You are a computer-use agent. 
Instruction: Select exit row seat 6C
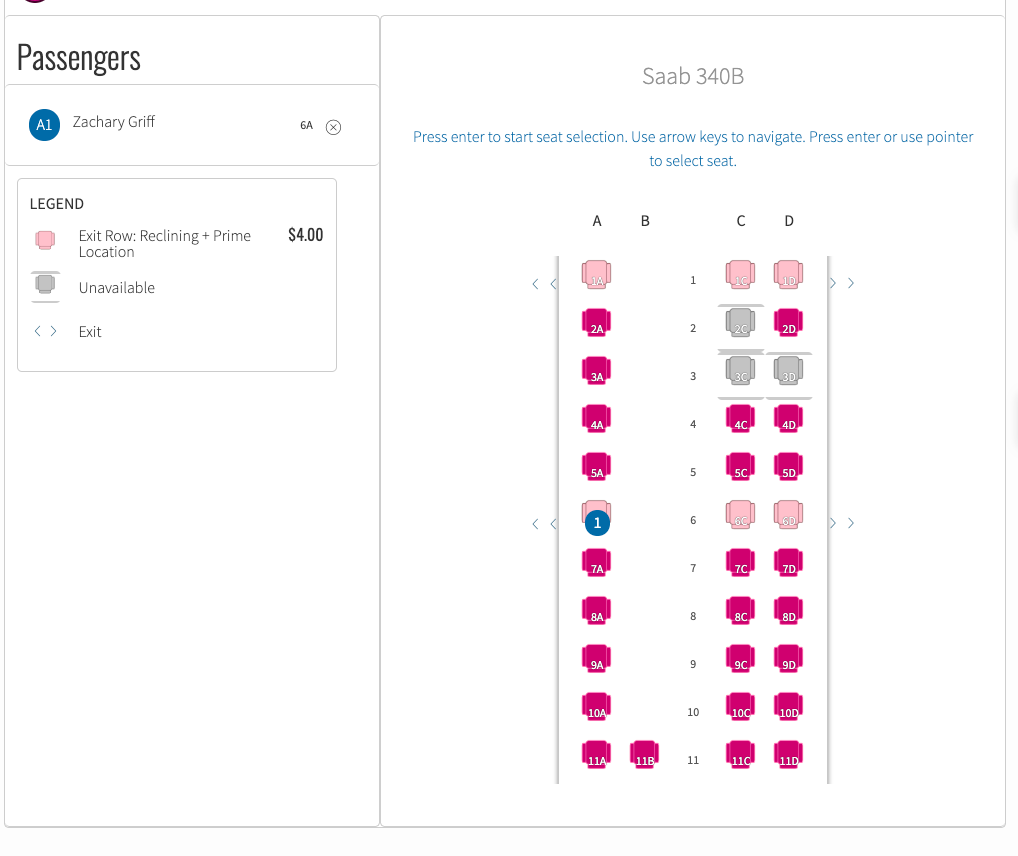click(x=741, y=515)
